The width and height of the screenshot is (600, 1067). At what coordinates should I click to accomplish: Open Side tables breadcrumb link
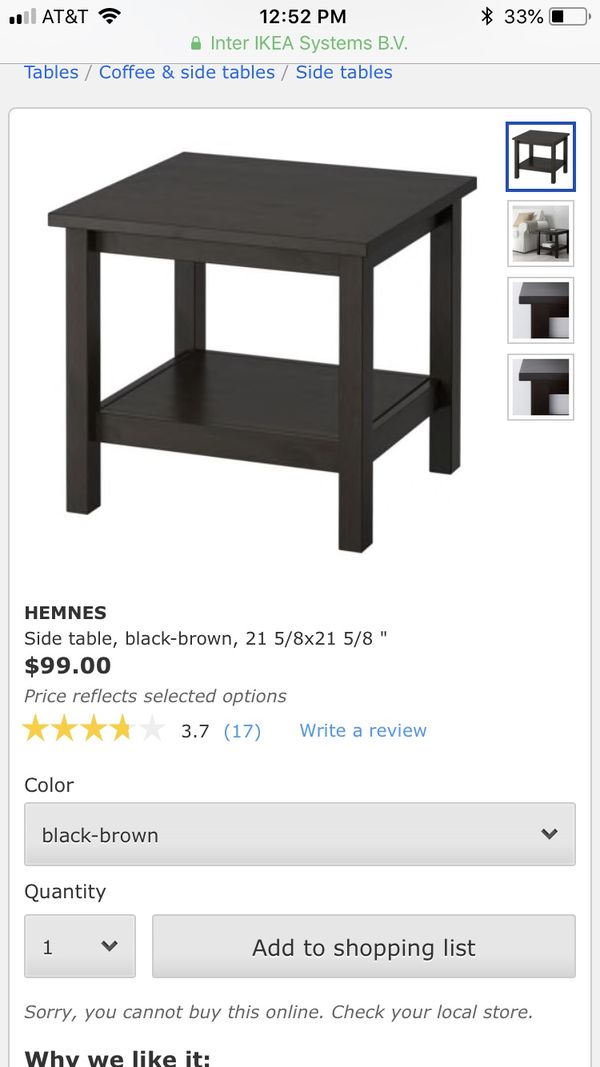point(344,72)
